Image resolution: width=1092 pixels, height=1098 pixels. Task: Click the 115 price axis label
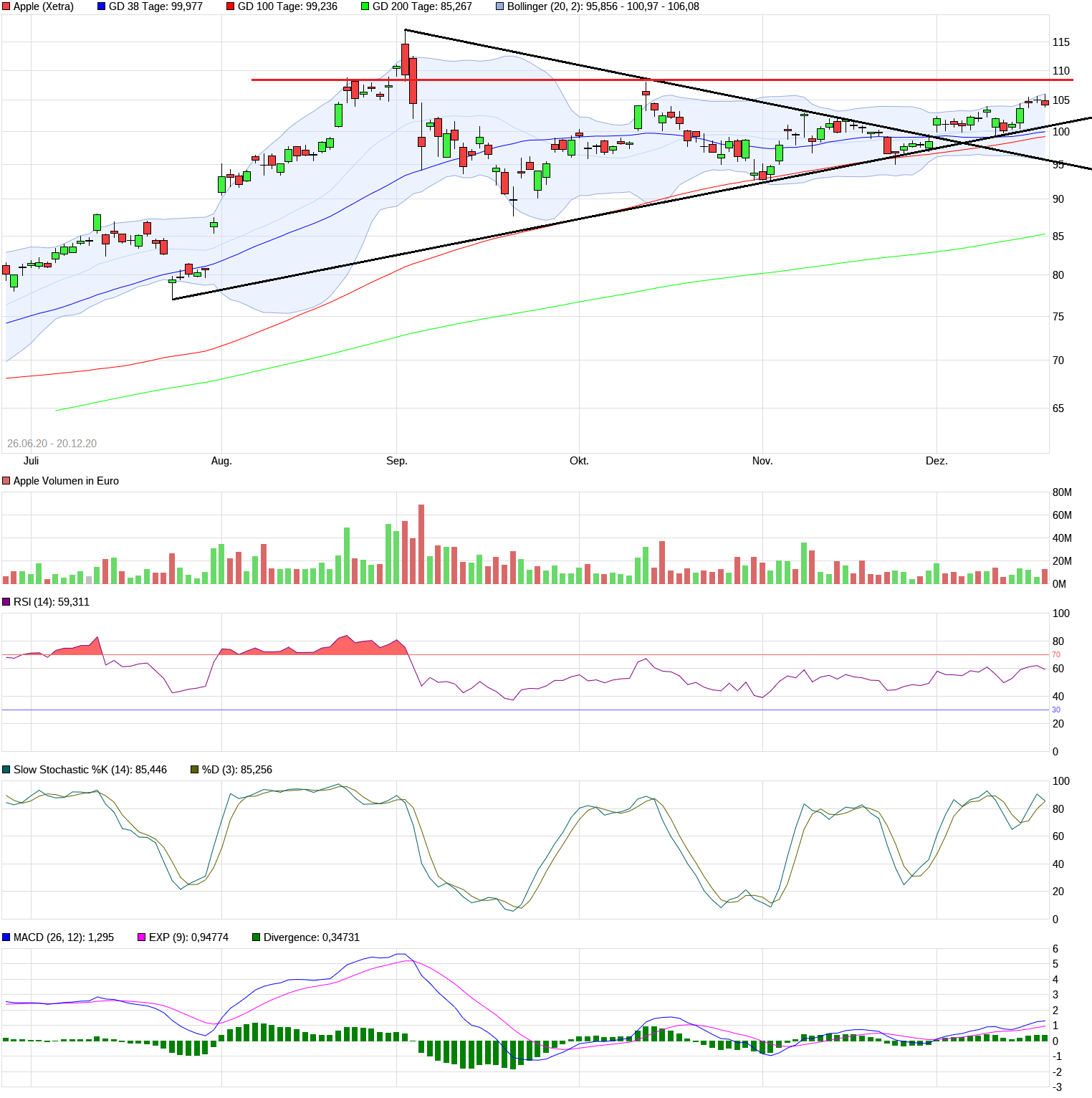click(1061, 42)
